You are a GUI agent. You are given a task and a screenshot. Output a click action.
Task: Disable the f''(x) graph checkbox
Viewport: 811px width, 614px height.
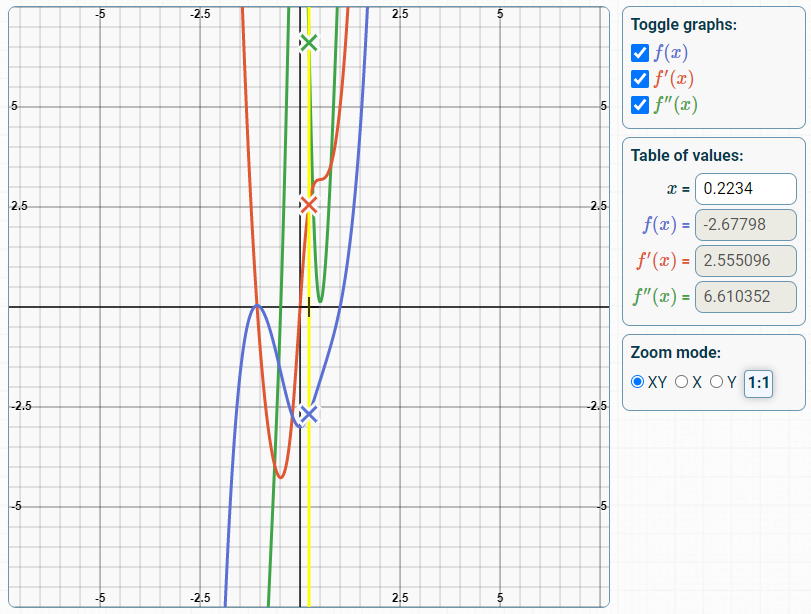[x=640, y=105]
